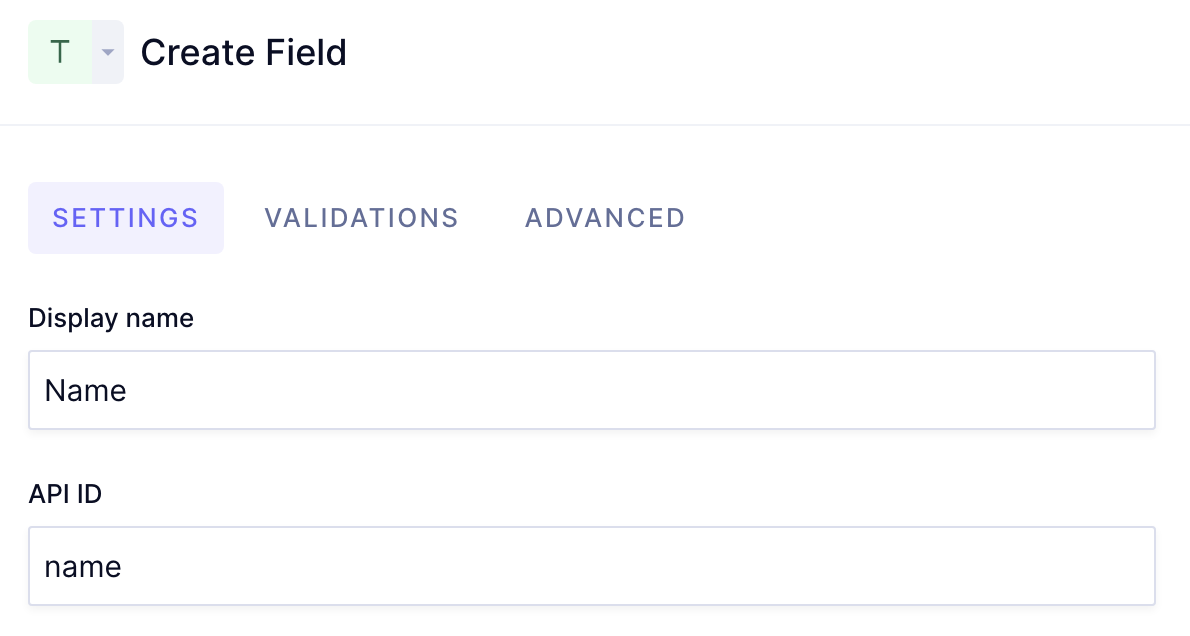Open the field type selector beside Create Field
This screenshot has width=1190, height=636.
[108, 52]
